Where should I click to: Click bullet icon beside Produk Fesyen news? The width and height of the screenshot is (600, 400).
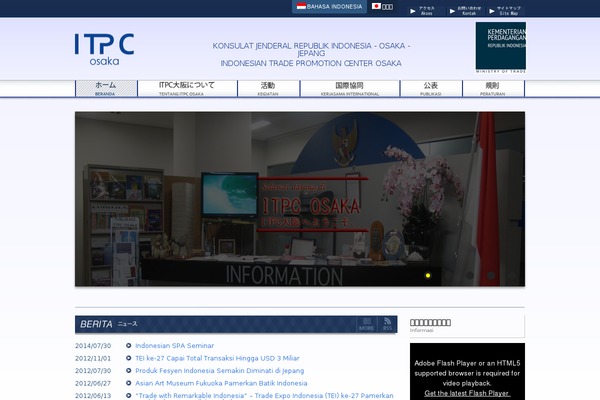[x=129, y=371]
